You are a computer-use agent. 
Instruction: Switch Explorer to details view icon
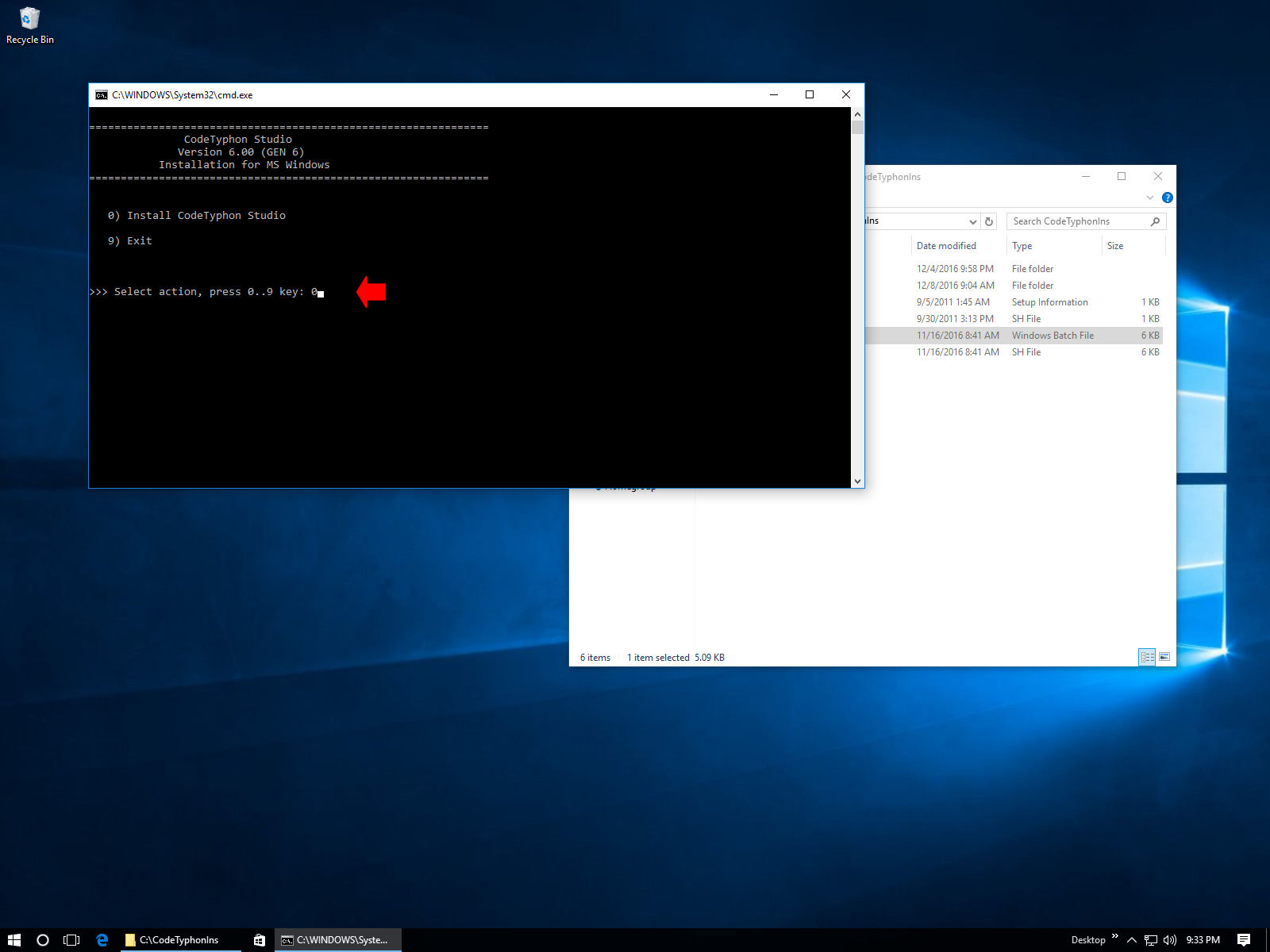(1147, 657)
